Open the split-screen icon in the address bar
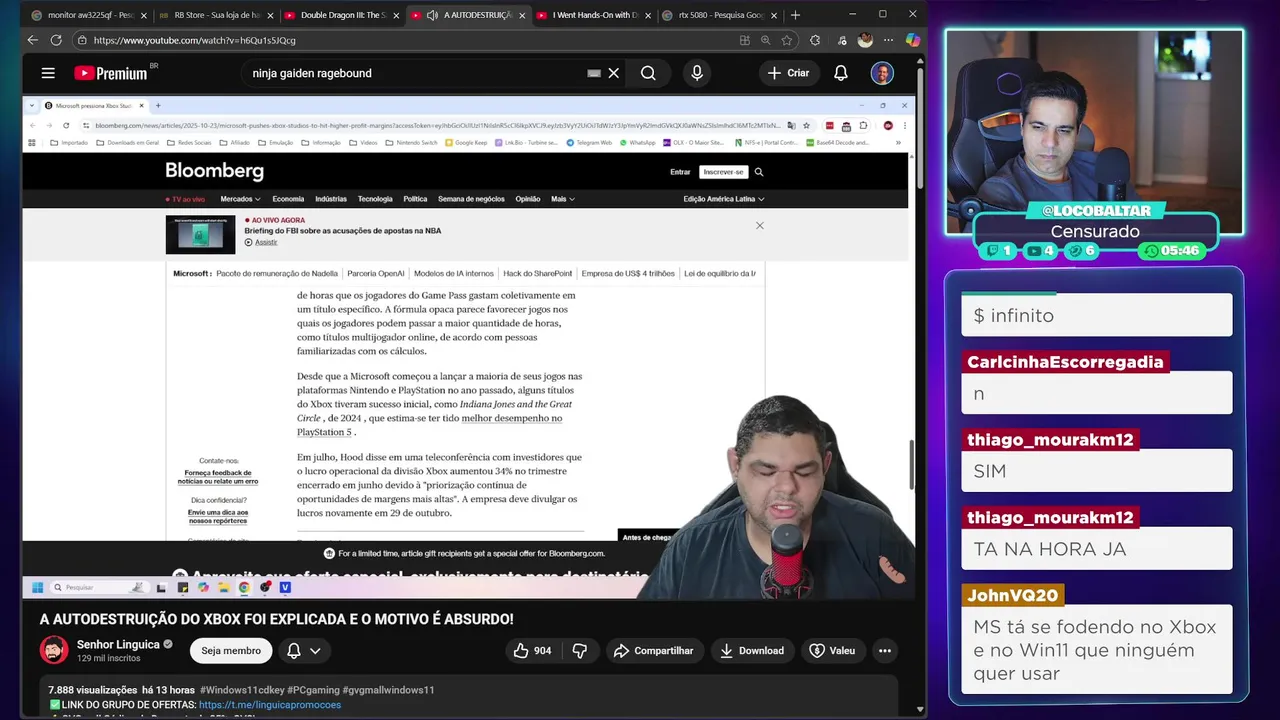The height and width of the screenshot is (720, 1280). [745, 40]
